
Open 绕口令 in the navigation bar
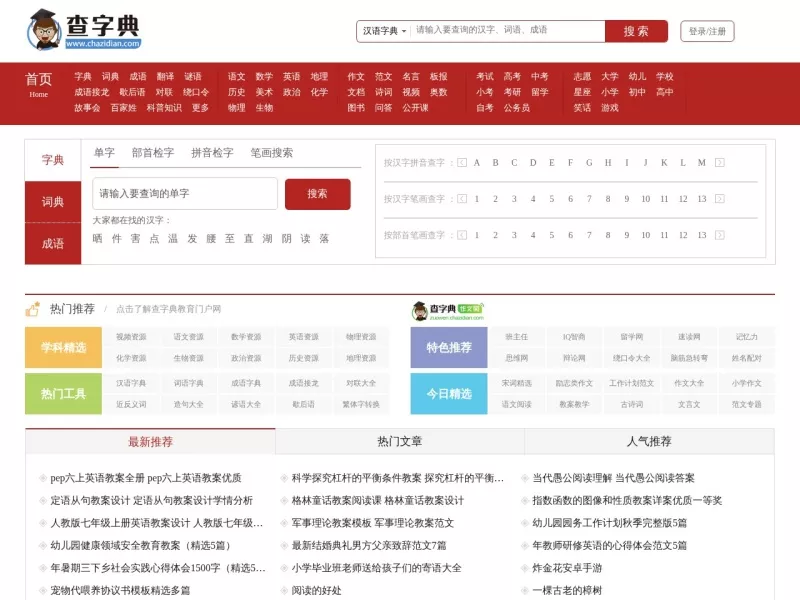(196, 92)
